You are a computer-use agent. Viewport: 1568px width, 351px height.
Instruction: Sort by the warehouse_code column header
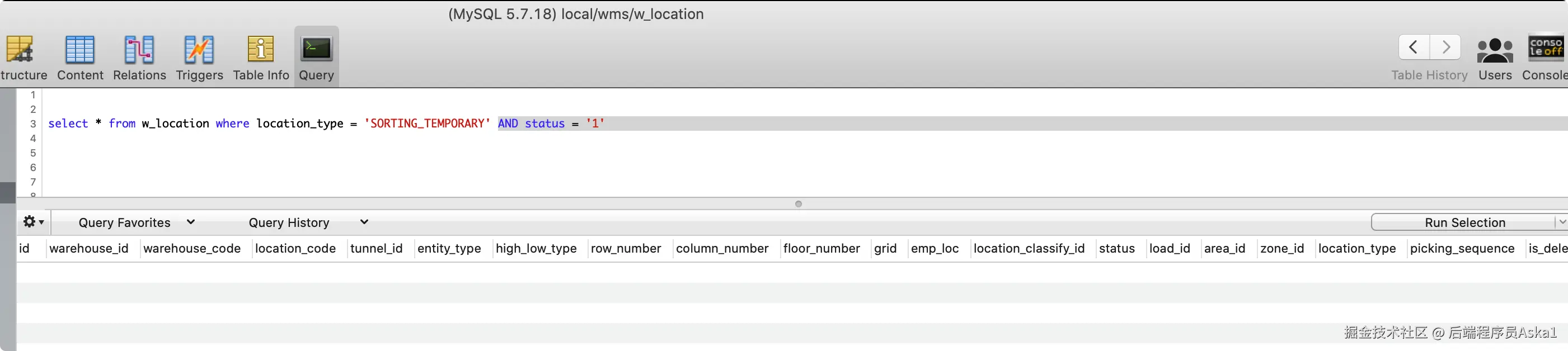click(192, 248)
